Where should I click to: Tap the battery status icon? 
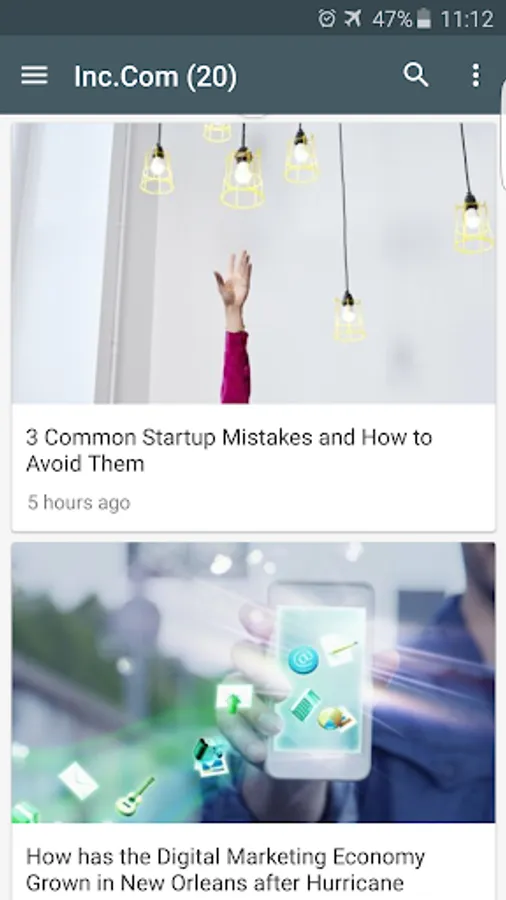423,19
